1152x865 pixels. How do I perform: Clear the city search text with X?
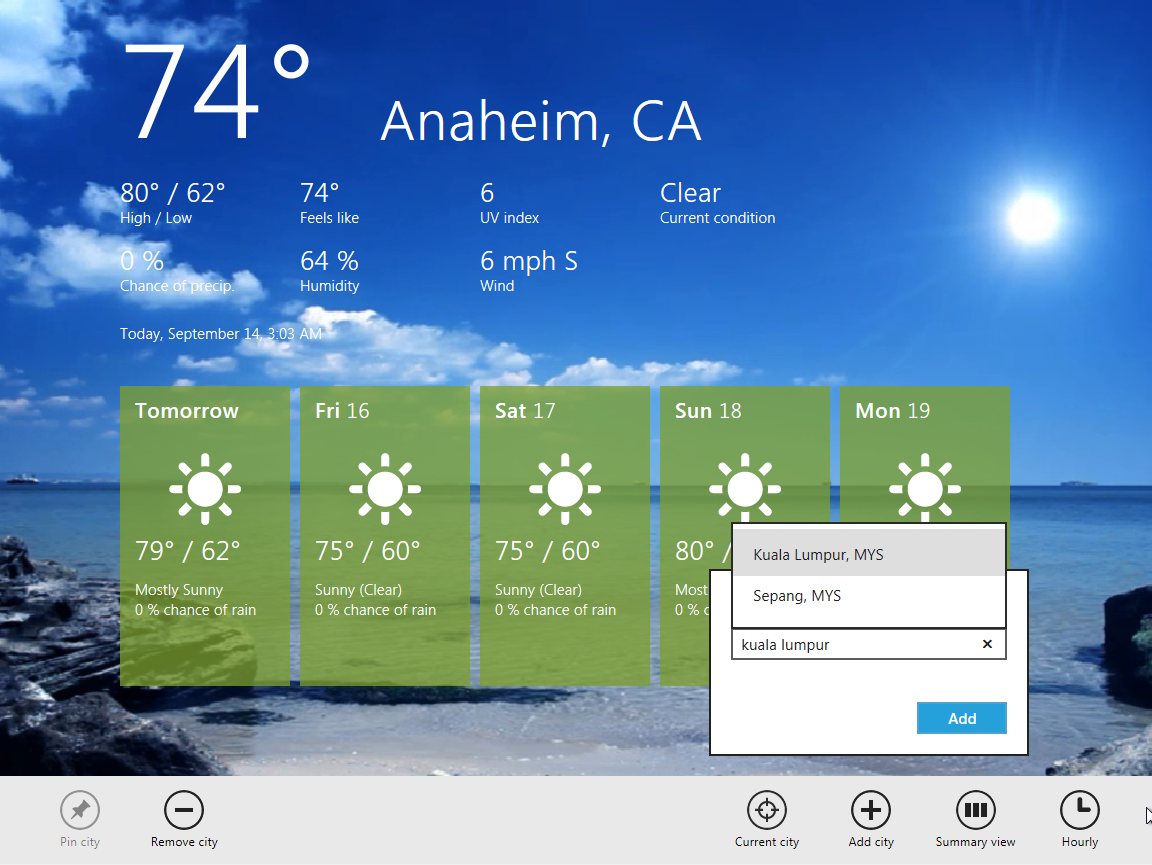[x=987, y=645]
